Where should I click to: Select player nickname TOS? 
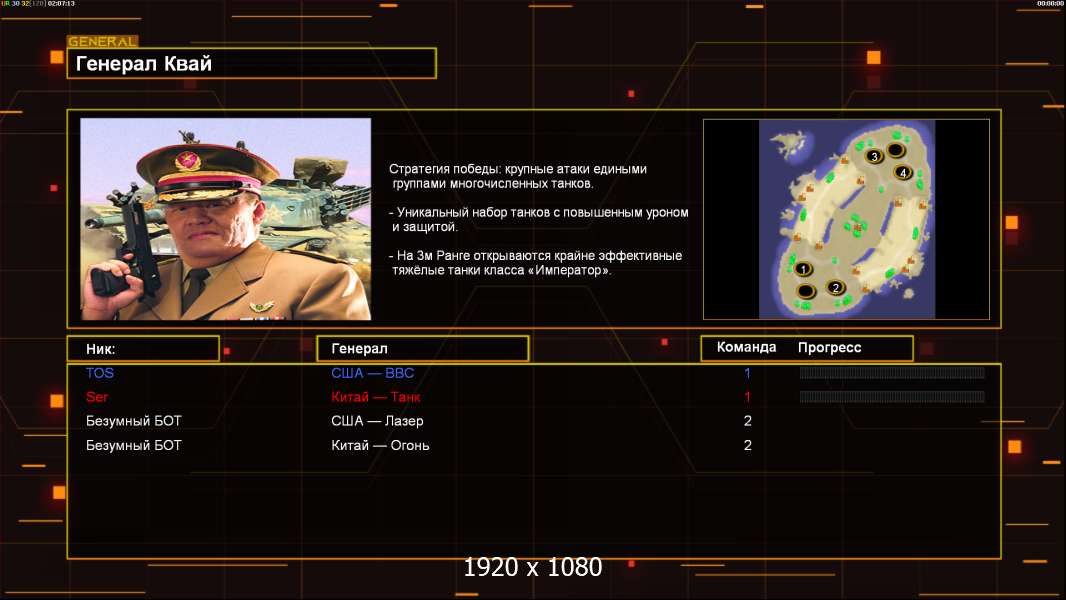click(100, 373)
